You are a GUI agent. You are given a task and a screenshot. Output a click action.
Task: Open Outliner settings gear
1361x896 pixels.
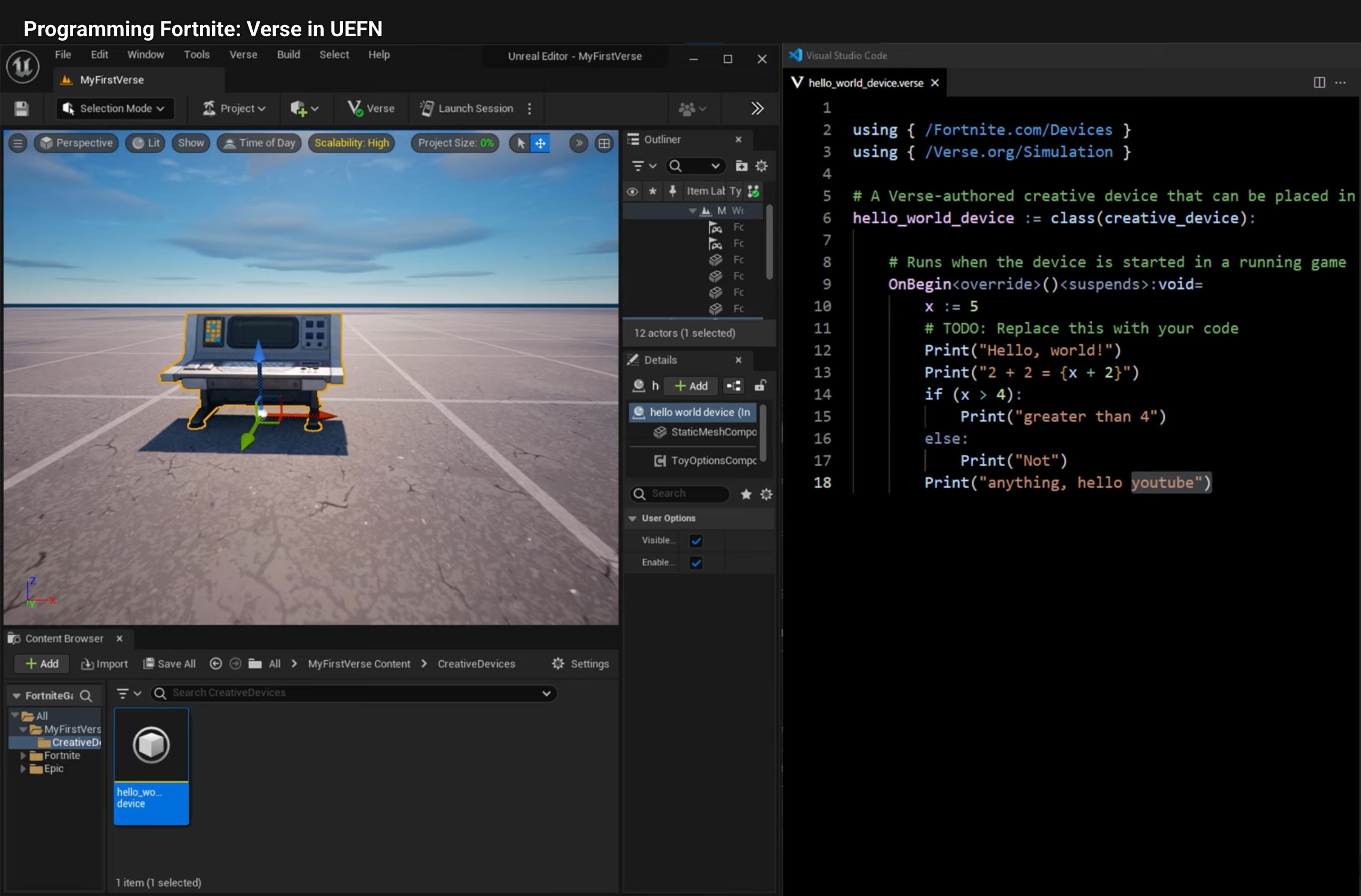761,166
